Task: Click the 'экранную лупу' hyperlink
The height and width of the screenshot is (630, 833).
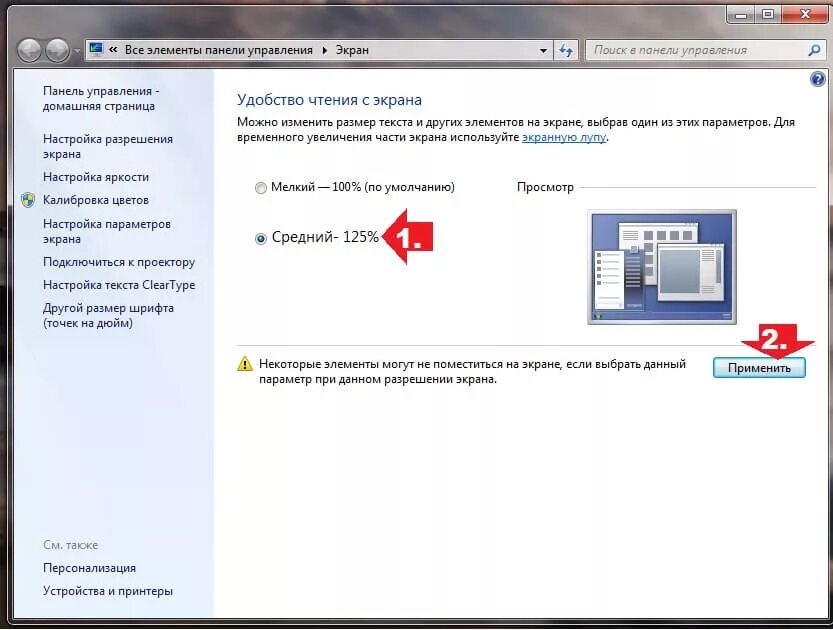Action: click(564, 137)
